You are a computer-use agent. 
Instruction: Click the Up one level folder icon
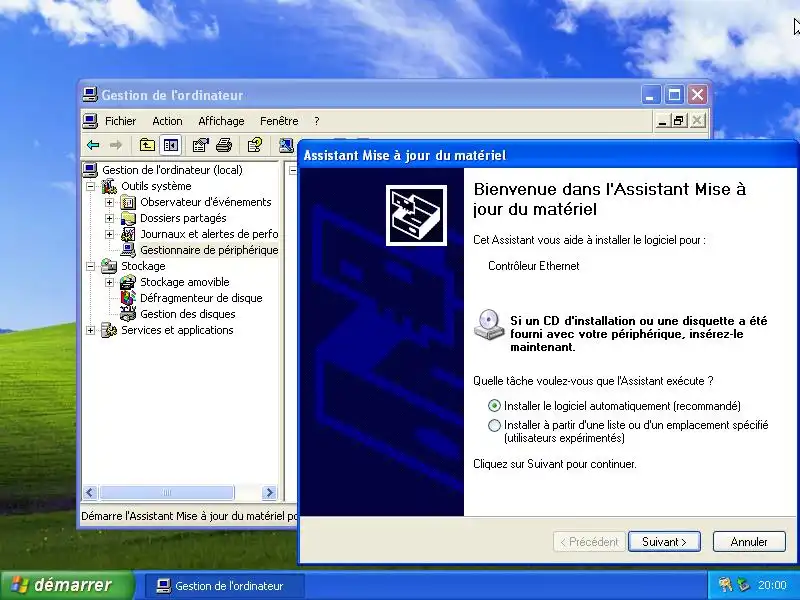click(x=147, y=145)
